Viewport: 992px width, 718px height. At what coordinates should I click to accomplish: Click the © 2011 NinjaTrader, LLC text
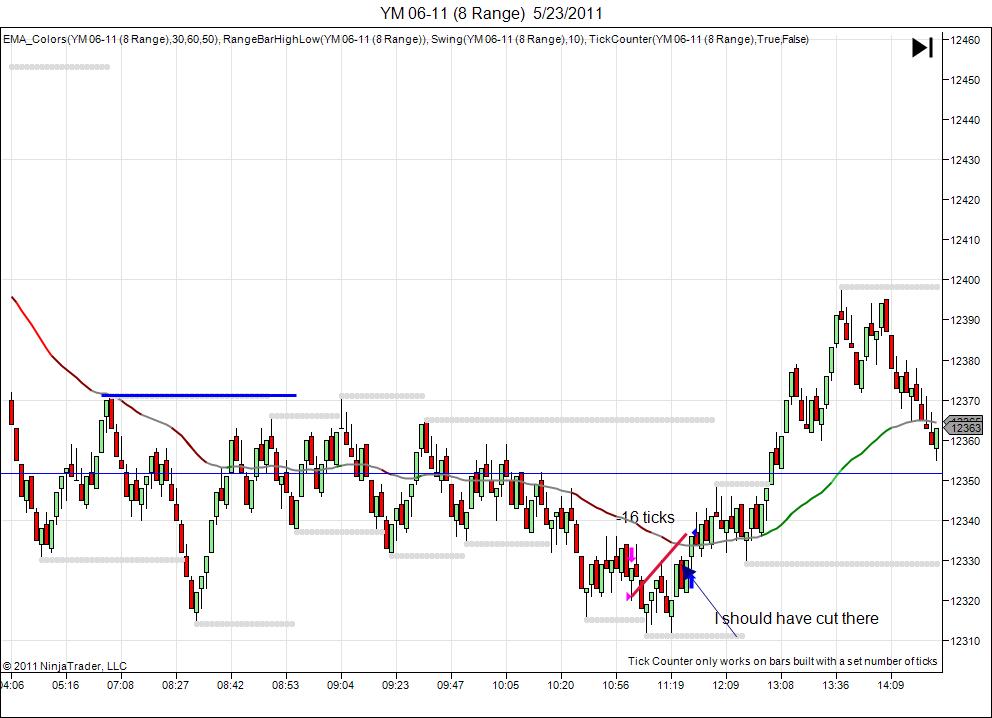[65, 666]
